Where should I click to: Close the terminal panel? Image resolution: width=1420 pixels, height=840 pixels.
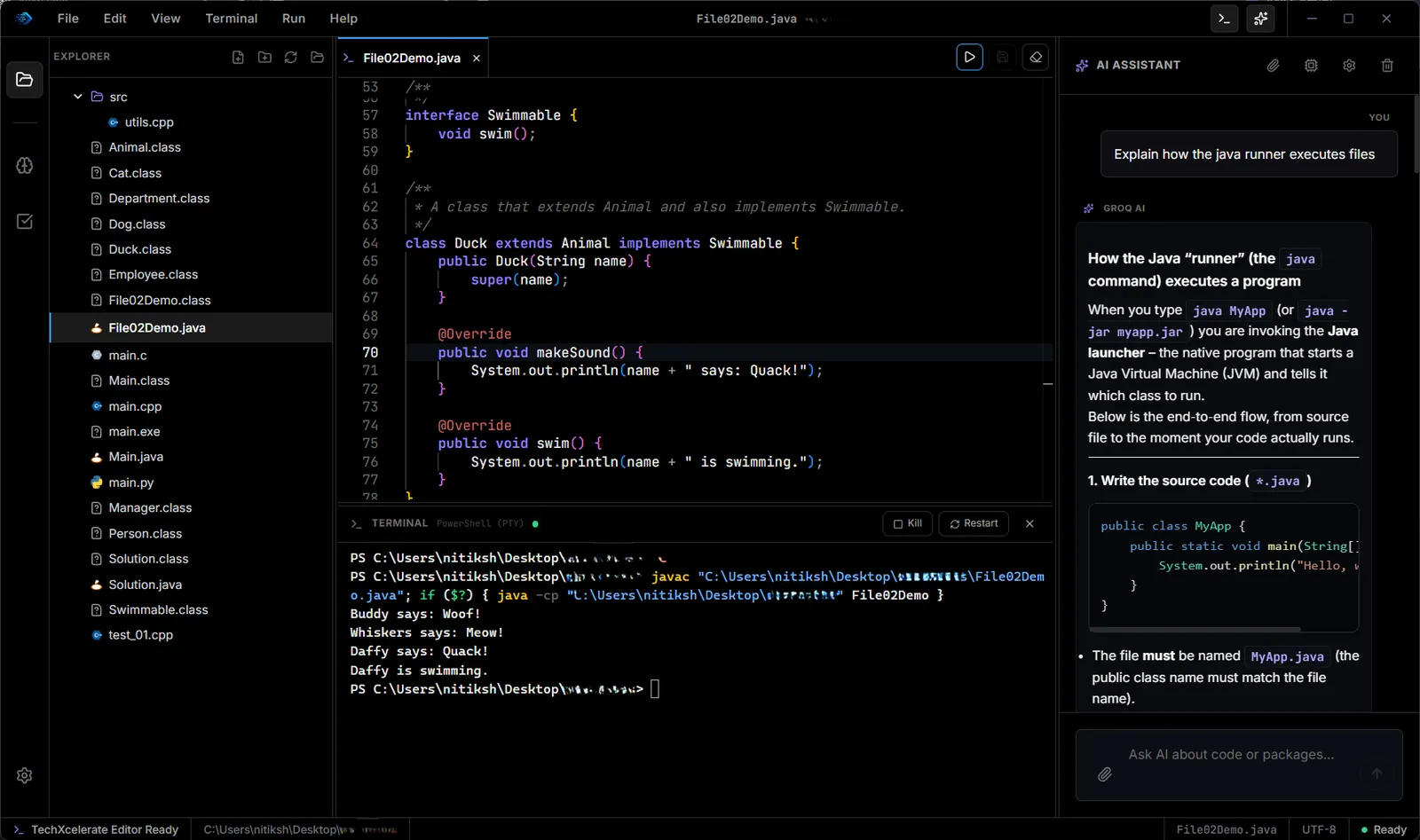(1029, 523)
